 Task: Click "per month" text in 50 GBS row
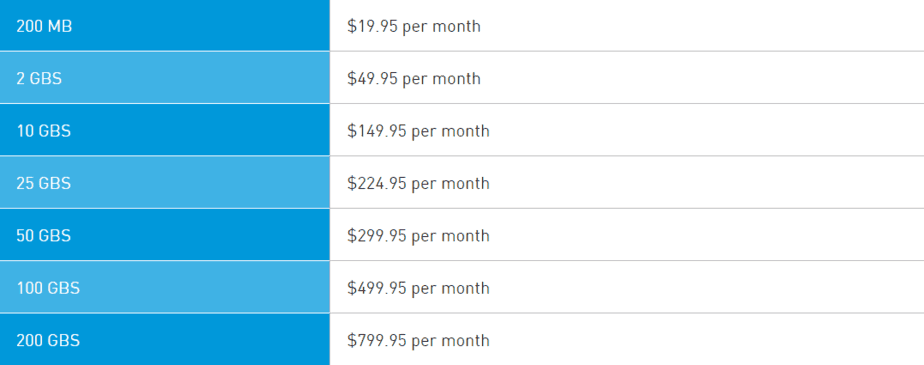point(450,236)
